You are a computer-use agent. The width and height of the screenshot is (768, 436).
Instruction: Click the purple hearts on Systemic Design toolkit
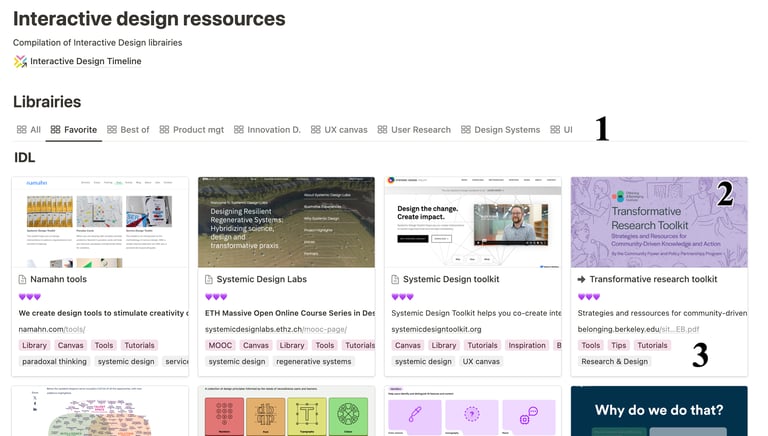click(403, 297)
